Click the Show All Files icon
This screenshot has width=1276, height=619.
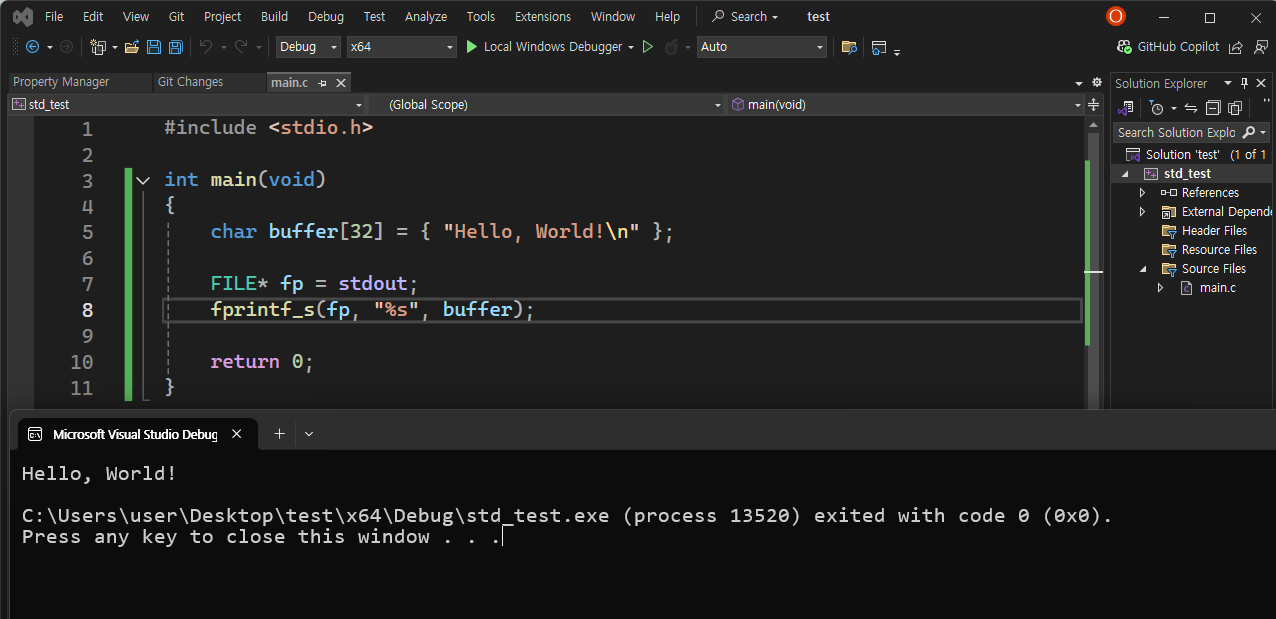1235,108
